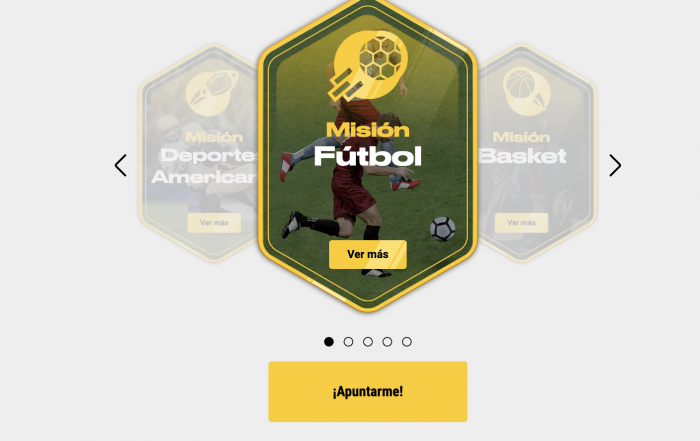Open the Misión Basket title text
This screenshot has width=700, height=441.
523,147
